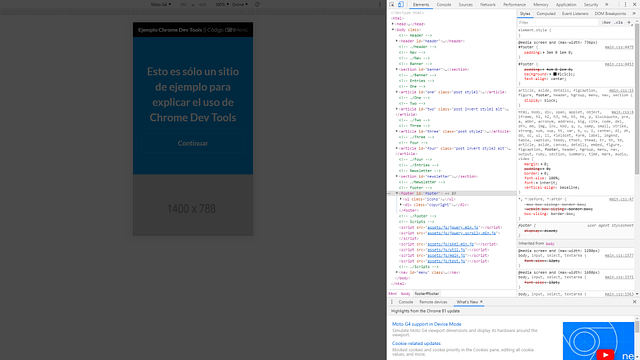Open the Moto G4 device dropdown
640x360 pixels.
161,4
